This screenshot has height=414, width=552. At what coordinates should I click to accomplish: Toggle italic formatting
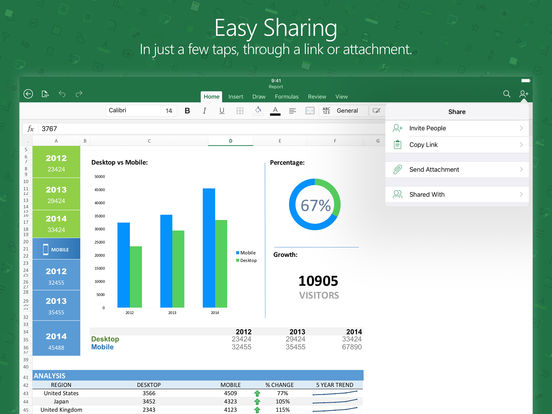coord(204,111)
